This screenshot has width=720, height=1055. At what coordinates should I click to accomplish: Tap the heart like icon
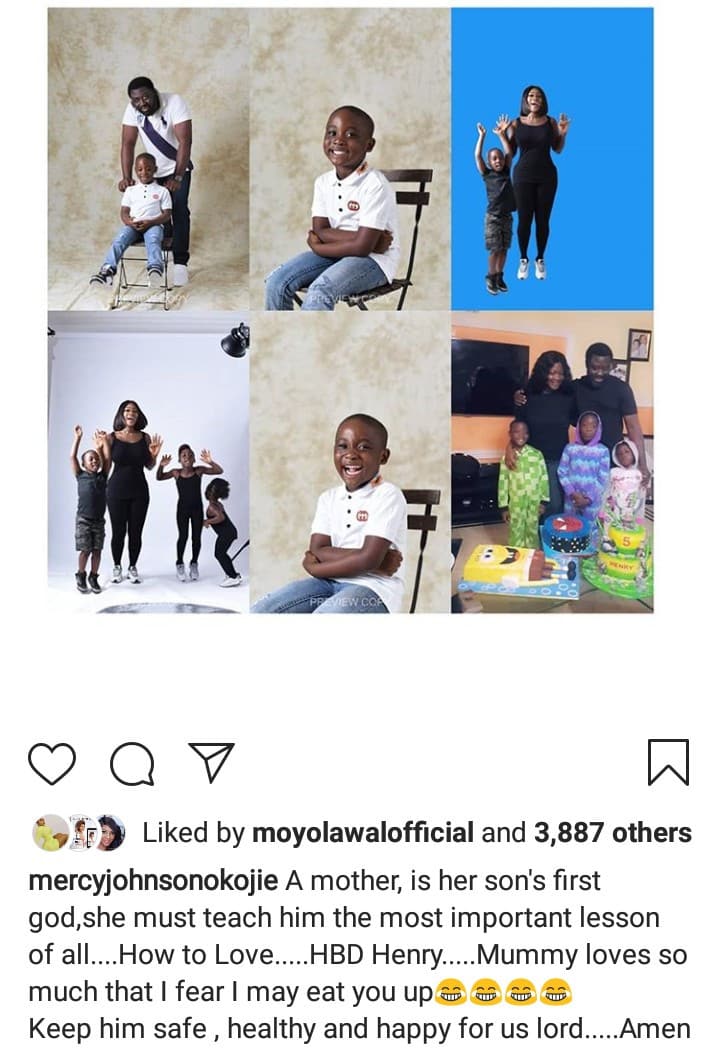coord(52,763)
